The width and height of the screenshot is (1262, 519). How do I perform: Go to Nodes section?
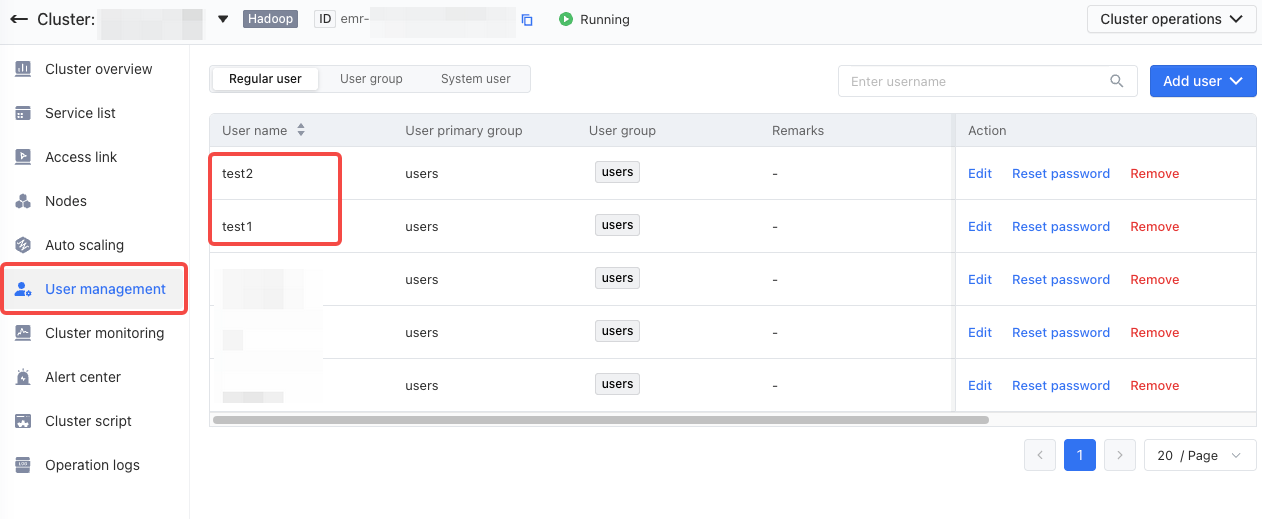(x=66, y=201)
